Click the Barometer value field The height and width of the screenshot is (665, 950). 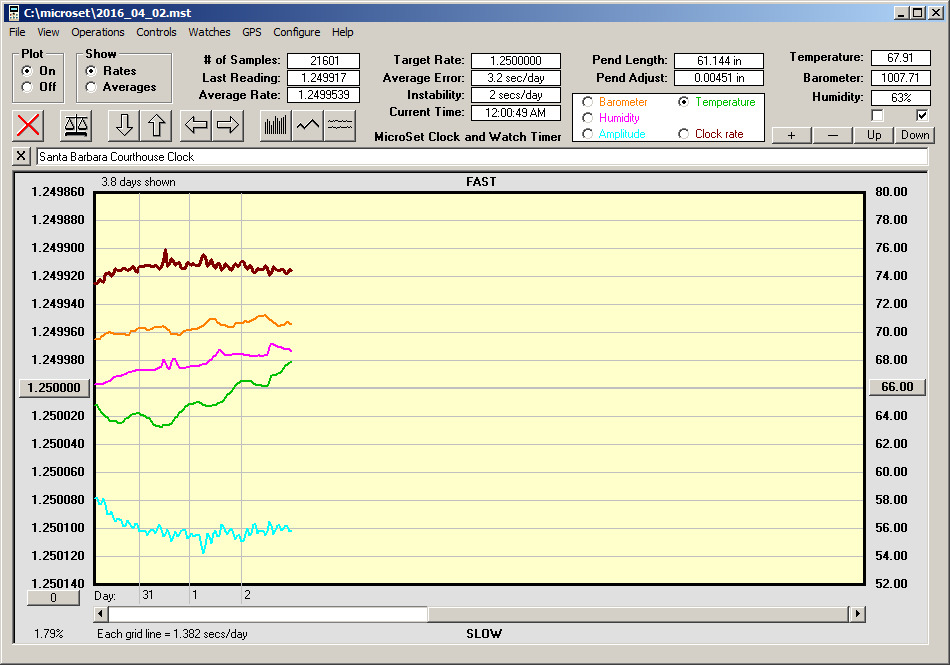(900, 78)
